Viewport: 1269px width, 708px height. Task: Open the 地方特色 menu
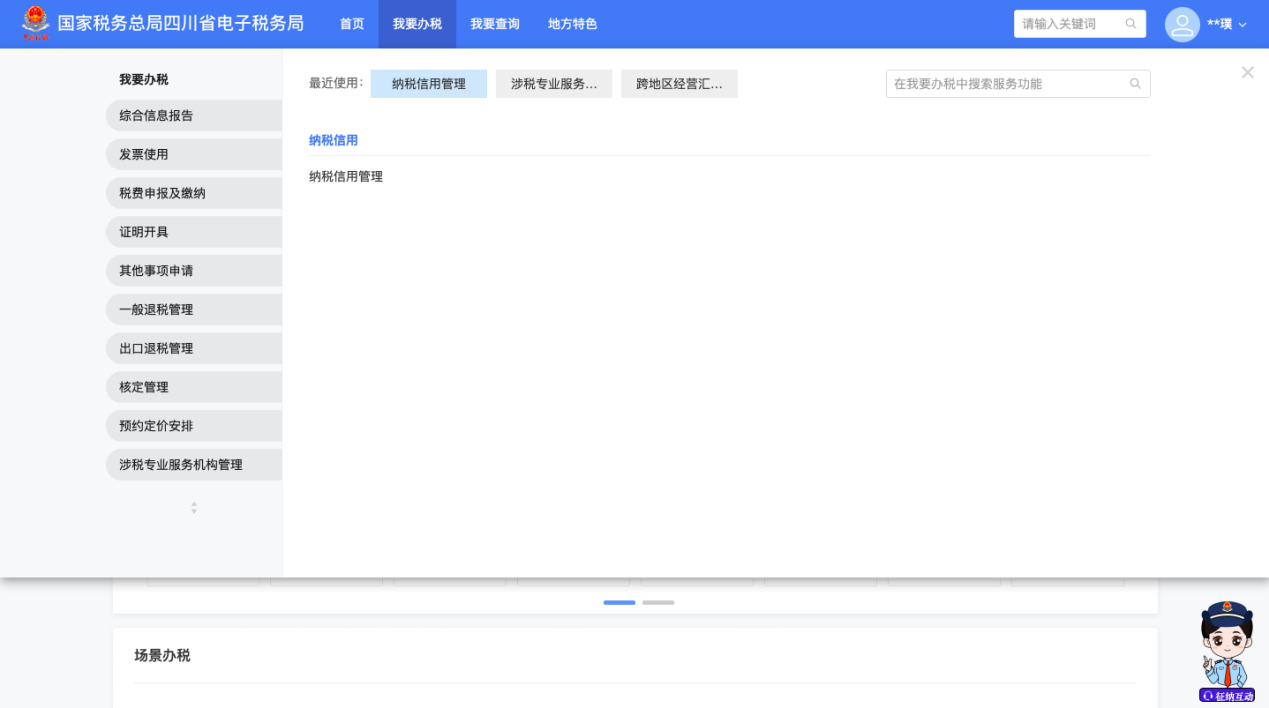click(x=572, y=24)
